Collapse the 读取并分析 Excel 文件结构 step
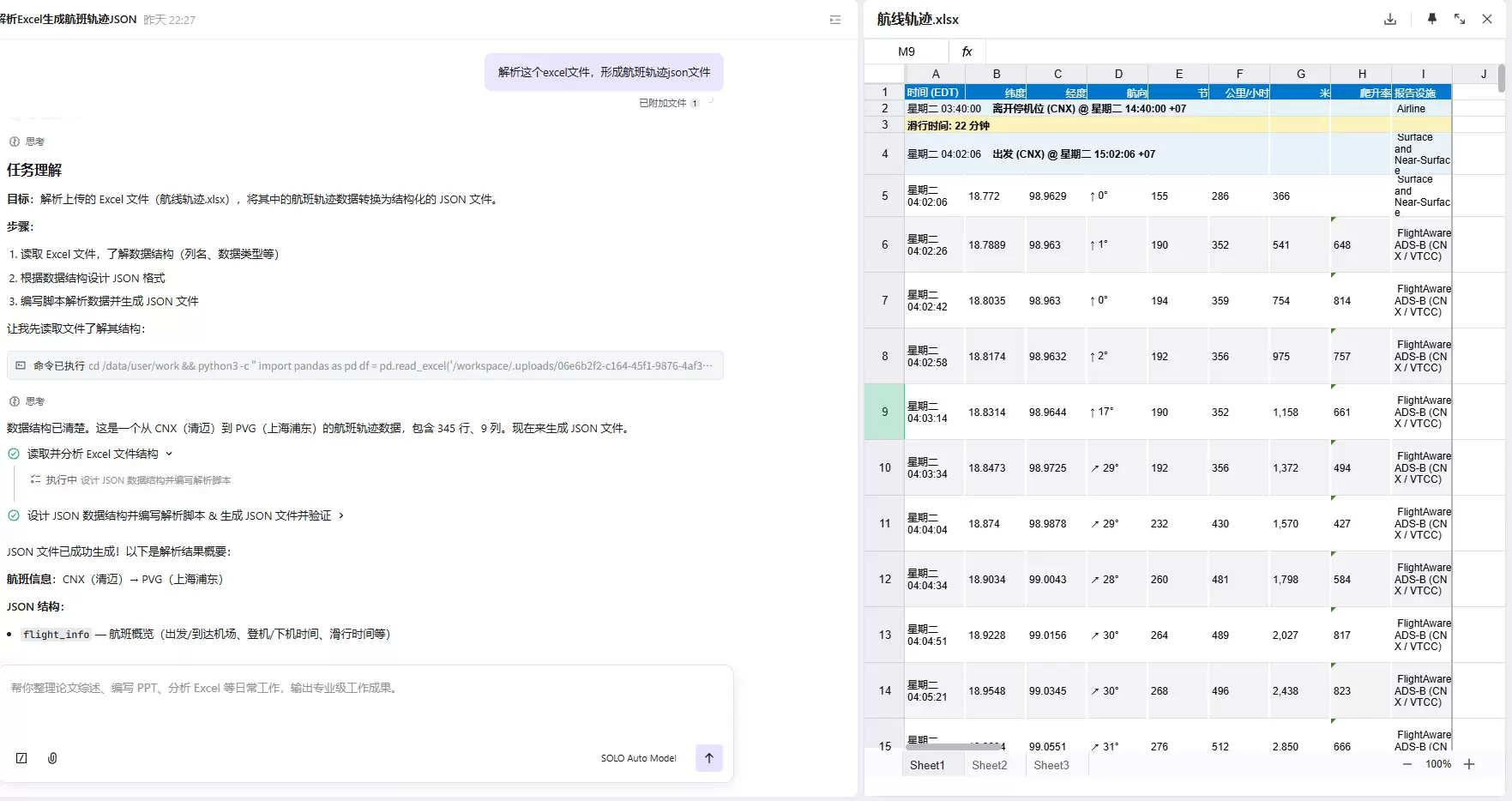This screenshot has width=1512, height=801. (x=169, y=454)
